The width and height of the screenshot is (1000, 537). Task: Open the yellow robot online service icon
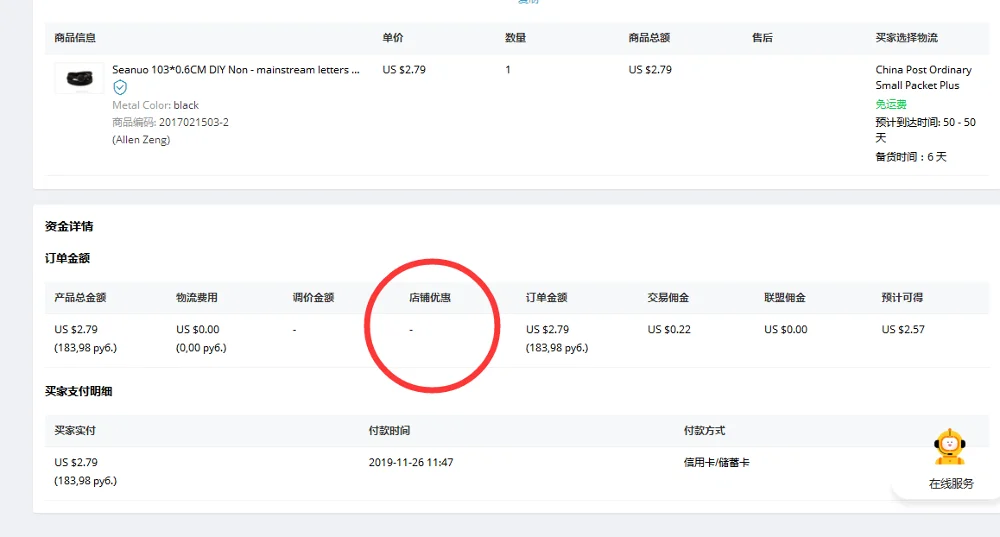(950, 447)
